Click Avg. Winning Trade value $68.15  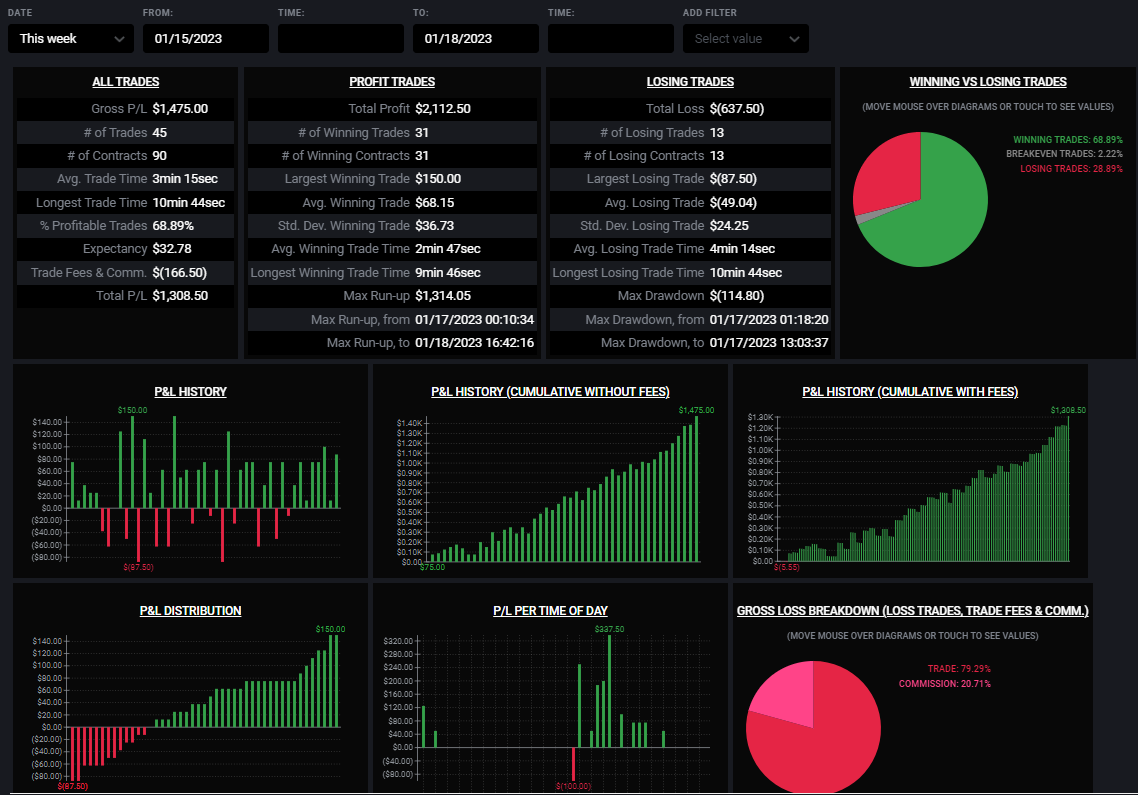point(435,203)
